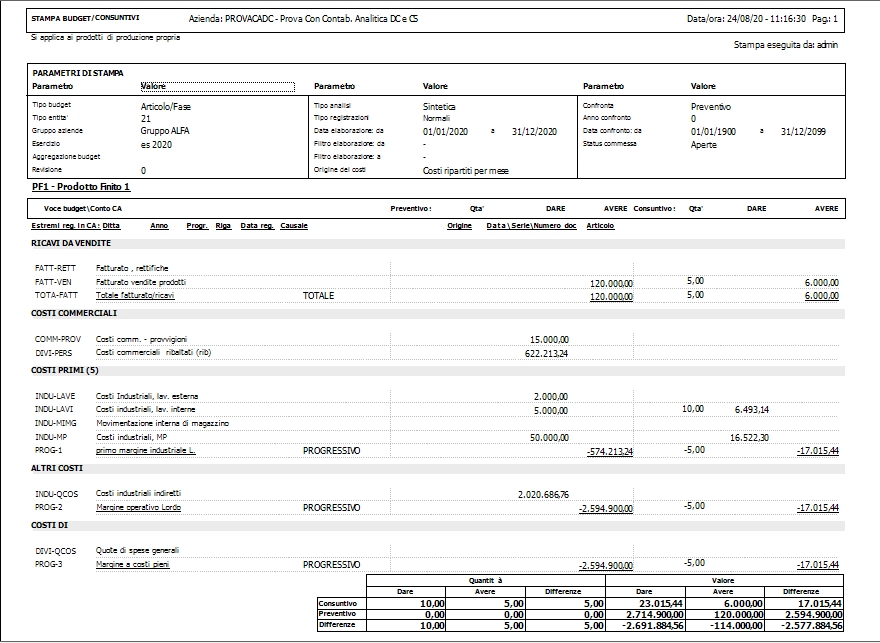Click the Articolo column header
This screenshot has width=880, height=643.
tap(600, 226)
